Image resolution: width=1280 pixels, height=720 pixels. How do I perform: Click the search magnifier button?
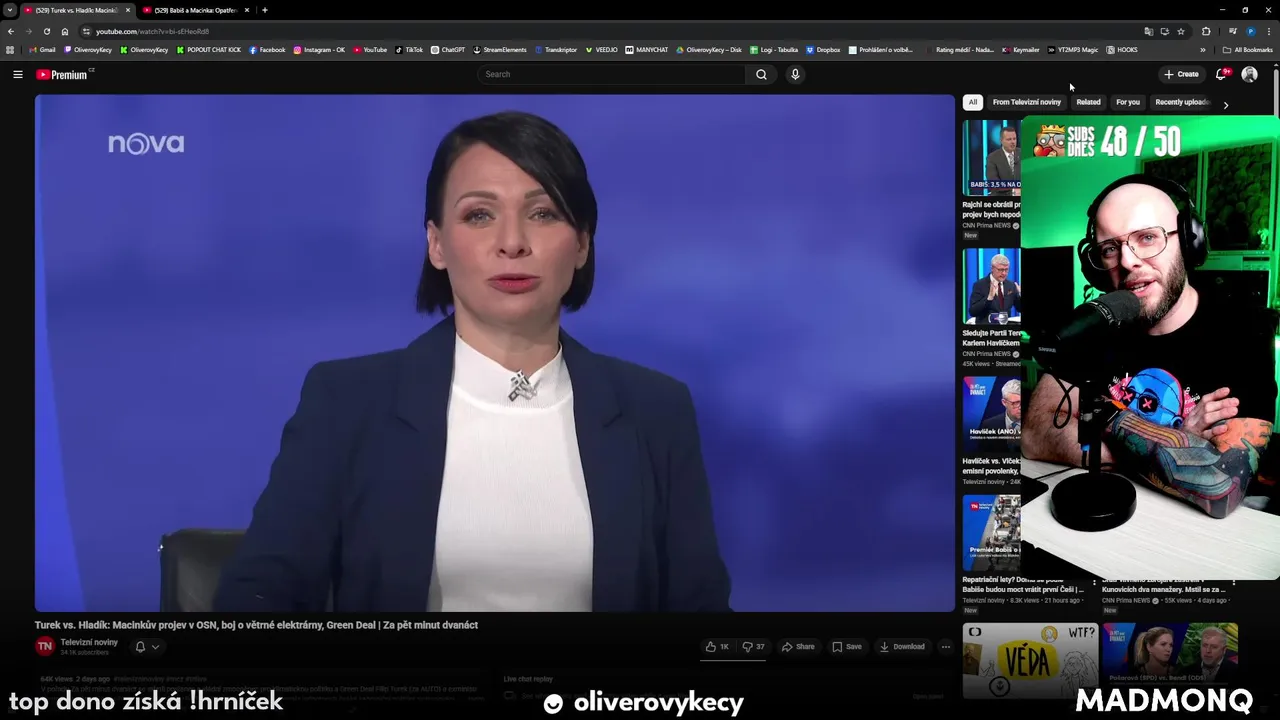pos(761,74)
